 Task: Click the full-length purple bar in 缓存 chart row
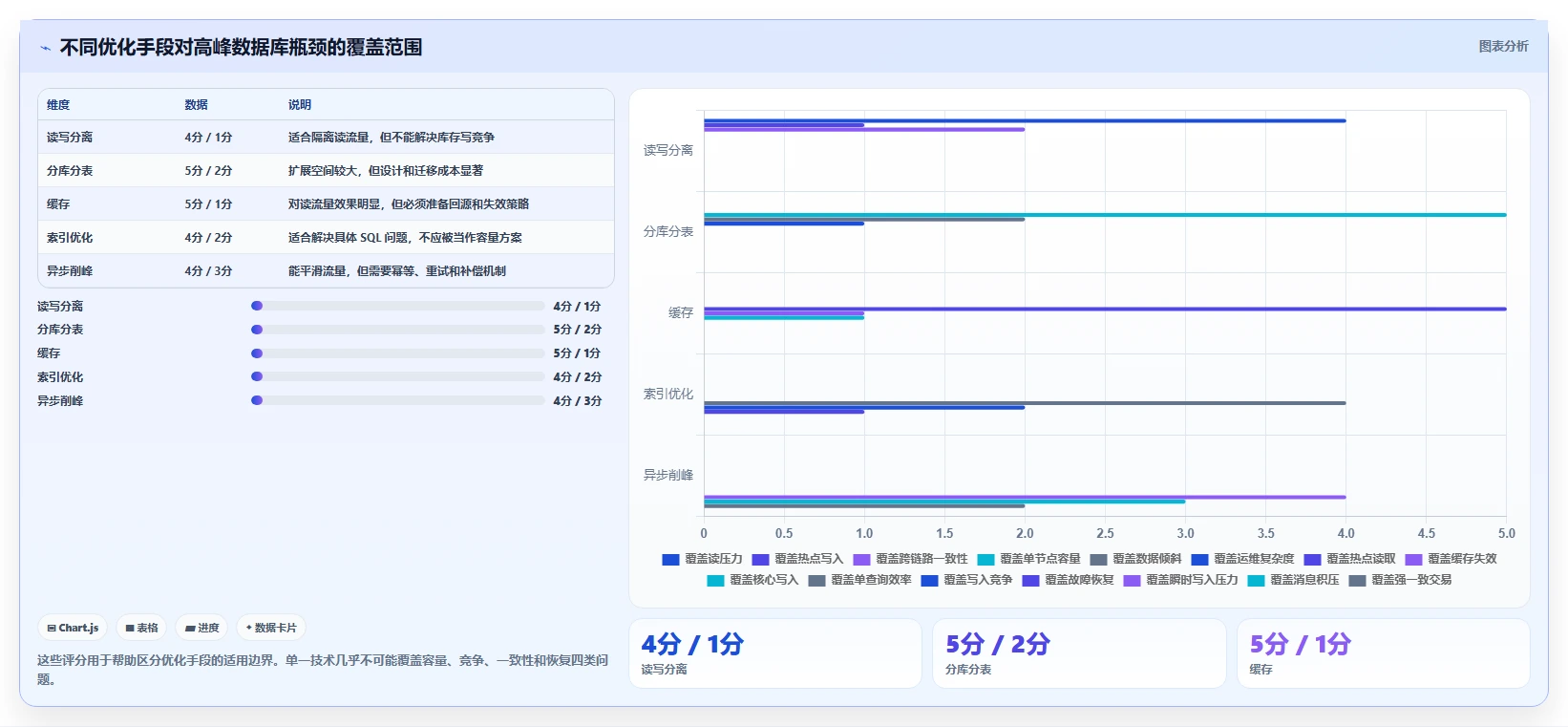click(1105, 309)
